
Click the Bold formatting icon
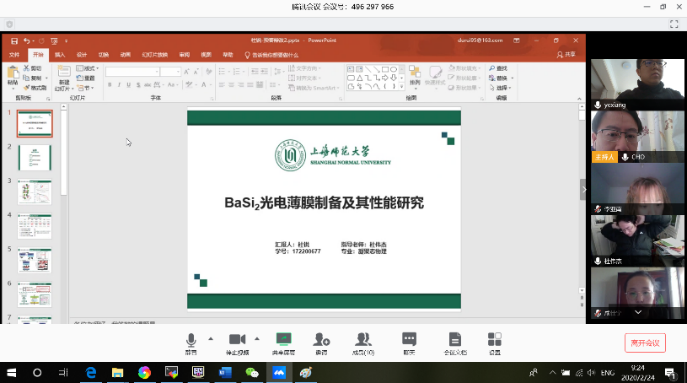click(110, 85)
